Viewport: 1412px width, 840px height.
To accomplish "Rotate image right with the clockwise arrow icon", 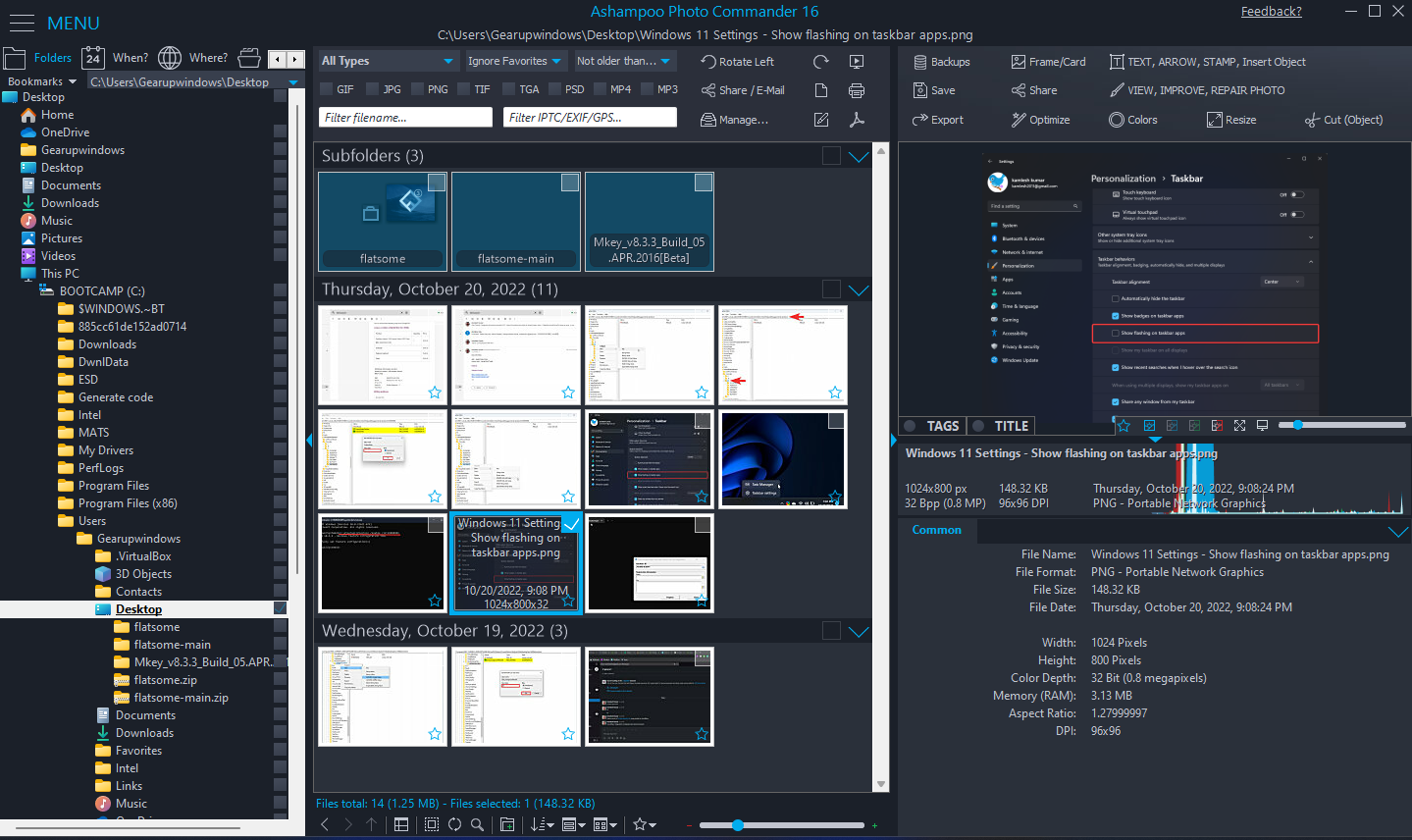I will pyautogui.click(x=821, y=62).
